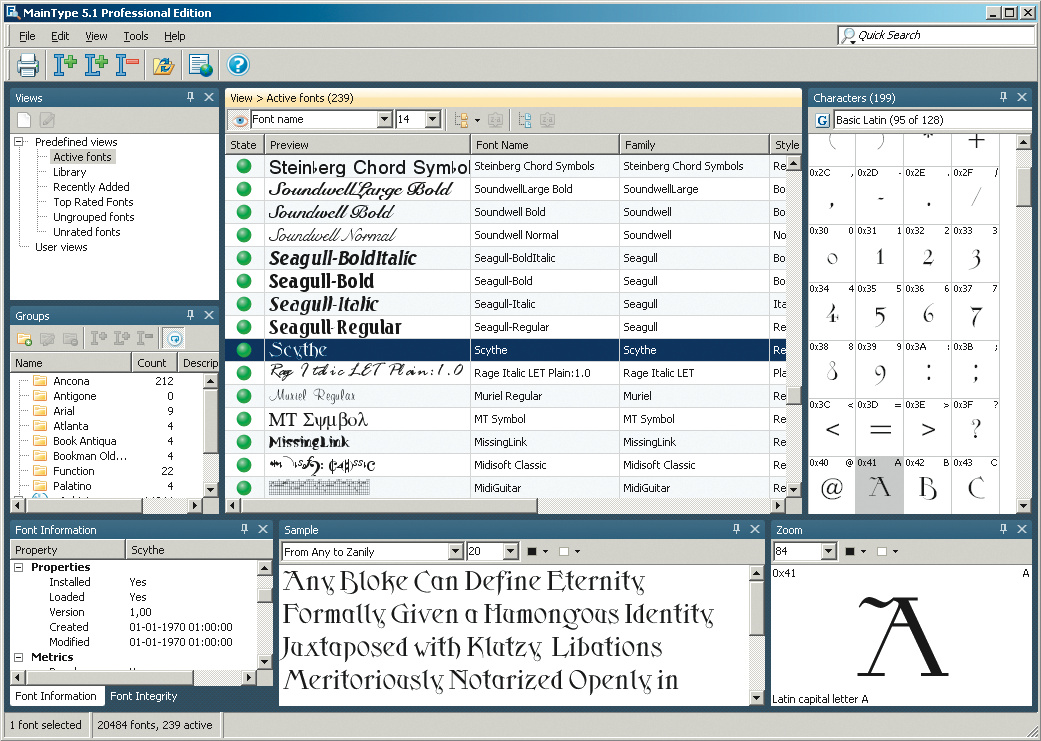Click the Preview column header
Screen dimensions: 1041x741
pyautogui.click(x=367, y=145)
